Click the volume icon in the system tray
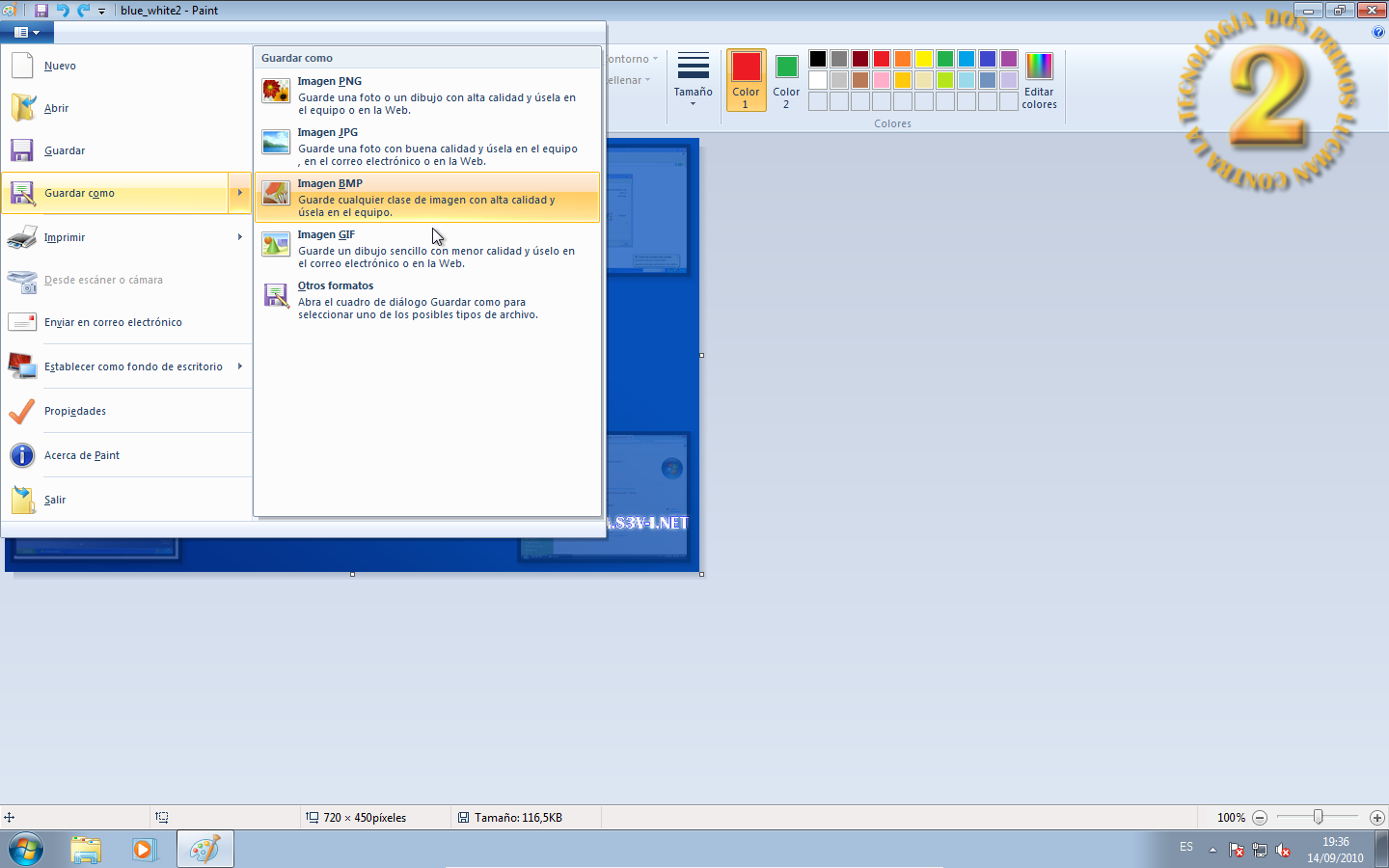The width and height of the screenshot is (1389, 868). point(1283,851)
